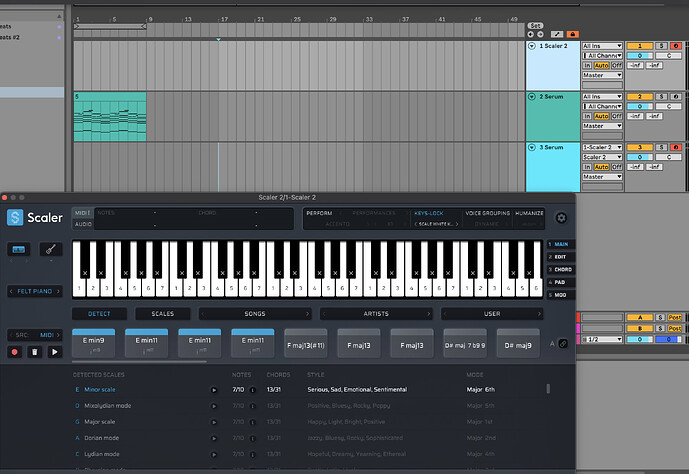Click the Set locator button
Image resolution: width=689 pixels, height=474 pixels.
pos(535,25)
